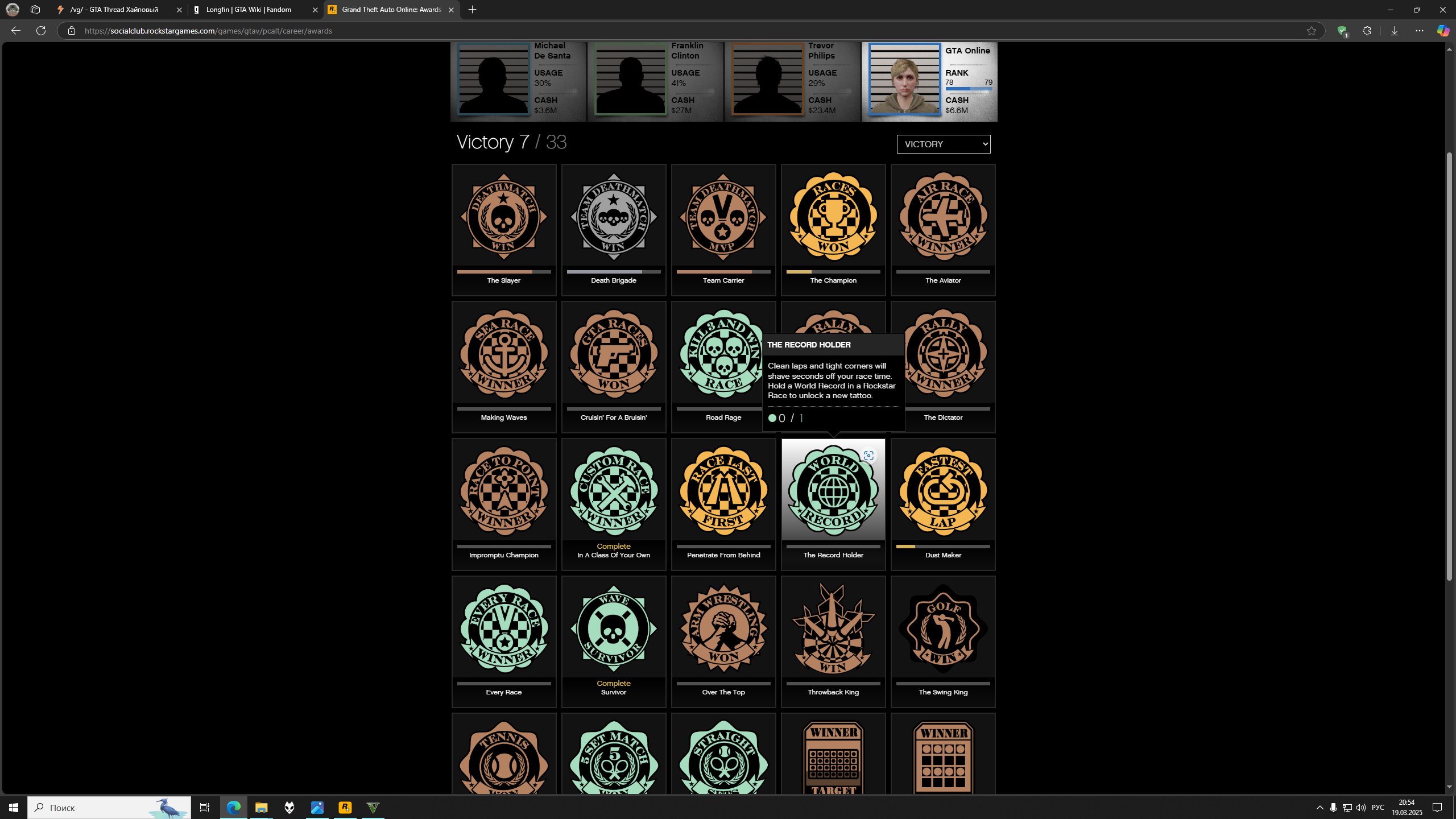Open File Explorer from the taskbar
This screenshot has height=819, width=1456.
pos(261,807)
